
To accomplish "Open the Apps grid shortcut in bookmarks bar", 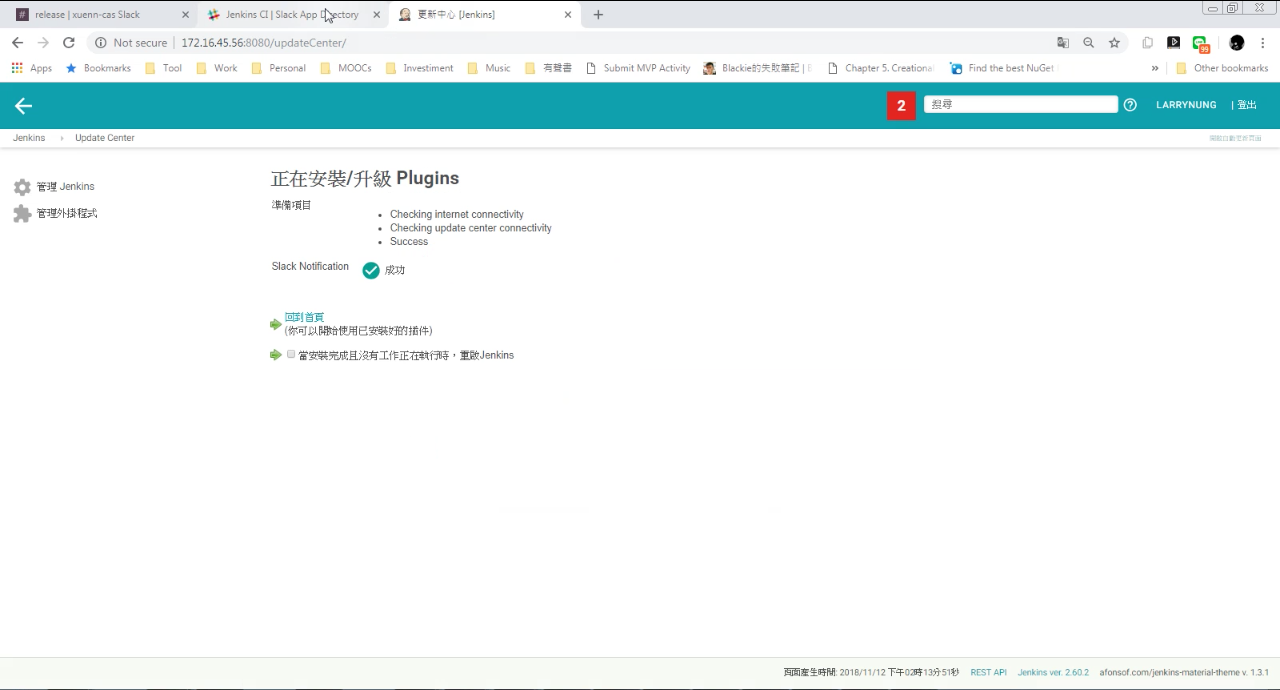I will [31, 68].
